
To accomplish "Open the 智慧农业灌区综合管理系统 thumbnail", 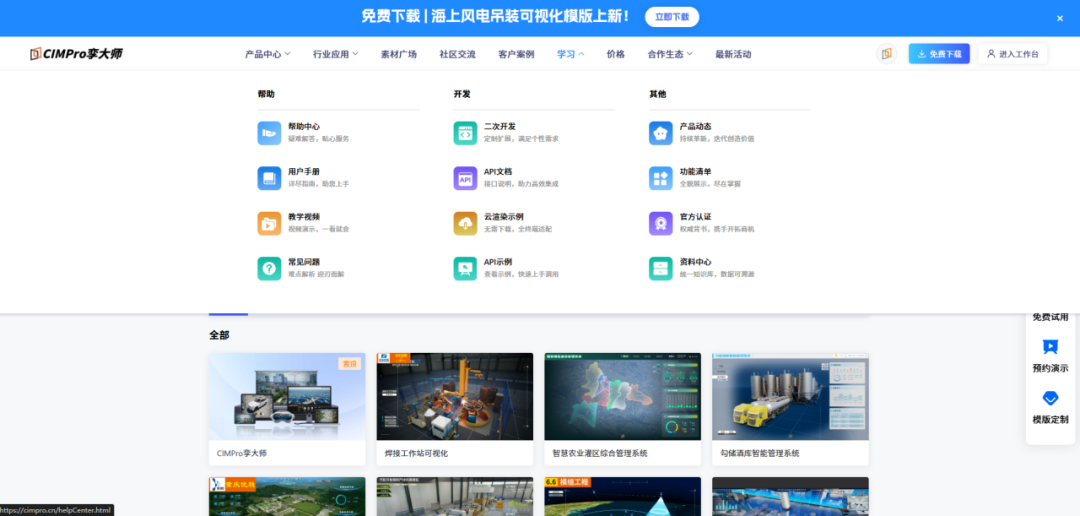I will tap(623, 397).
